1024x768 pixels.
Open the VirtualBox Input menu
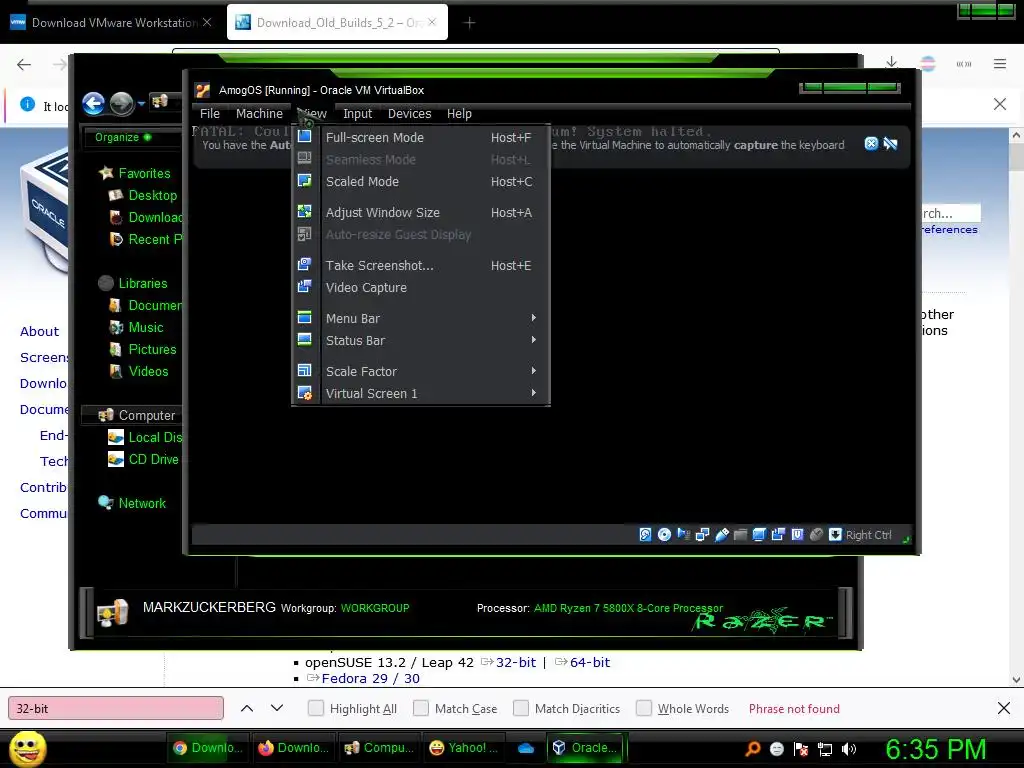[x=357, y=114]
